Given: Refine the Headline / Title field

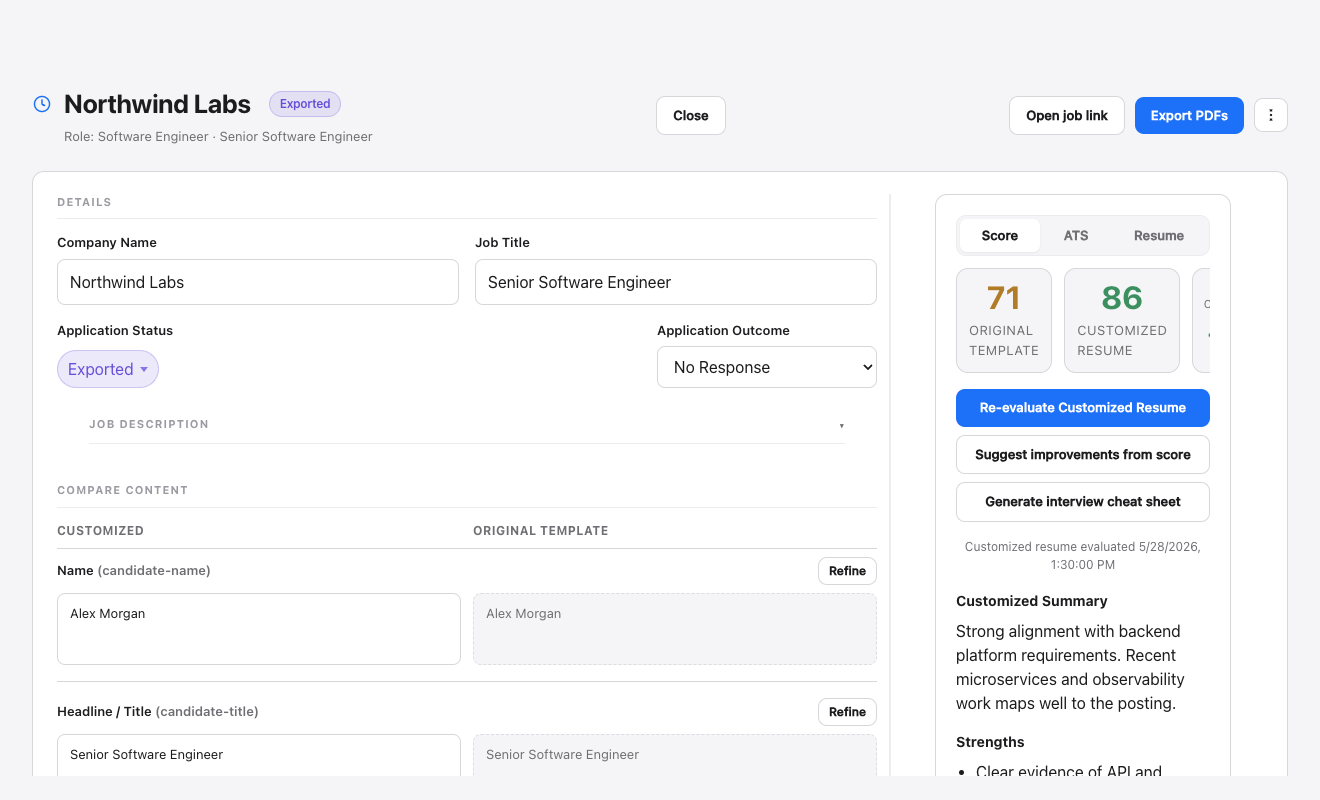Looking at the screenshot, I should [847, 712].
